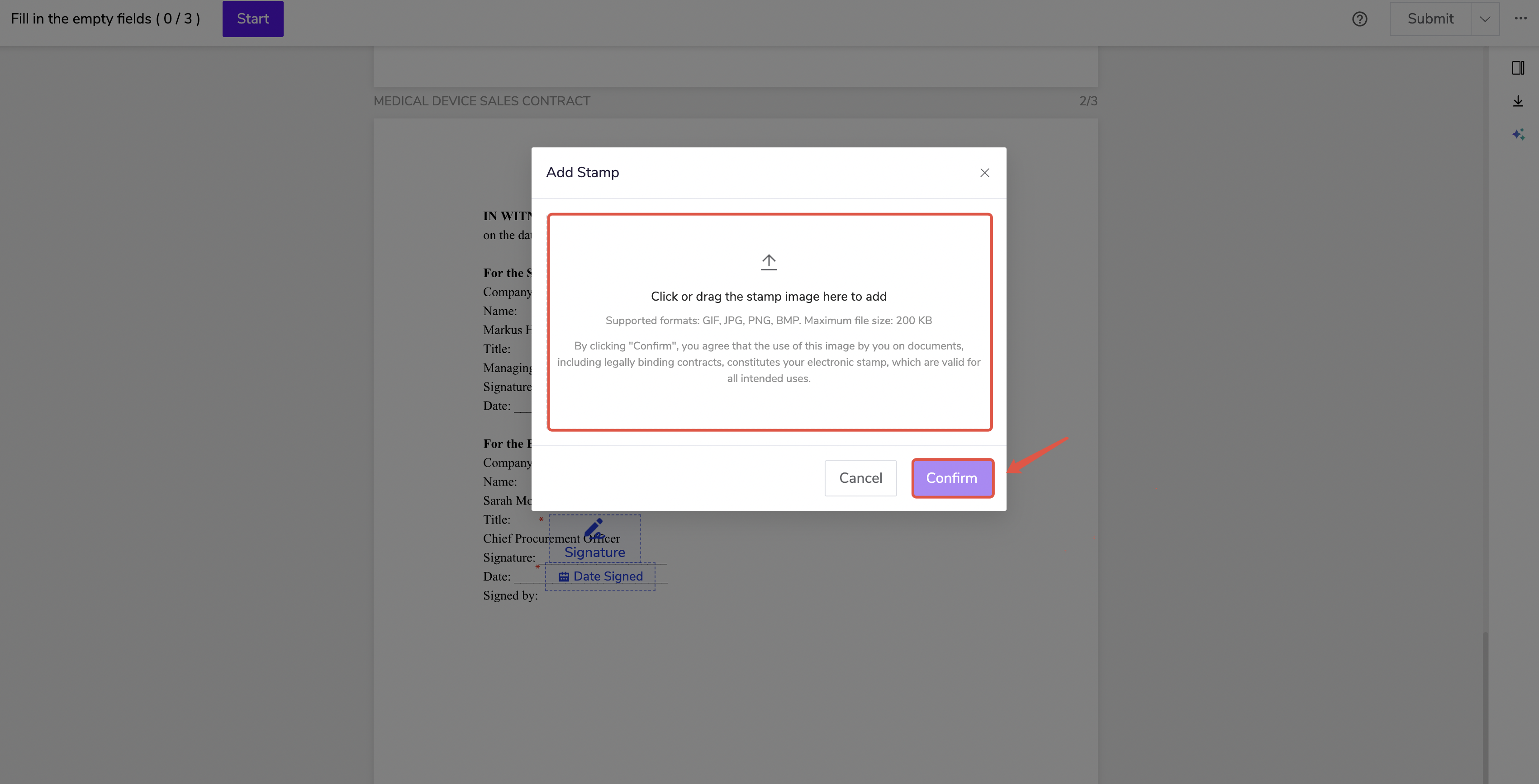Click the Date Signed field

pos(608,577)
